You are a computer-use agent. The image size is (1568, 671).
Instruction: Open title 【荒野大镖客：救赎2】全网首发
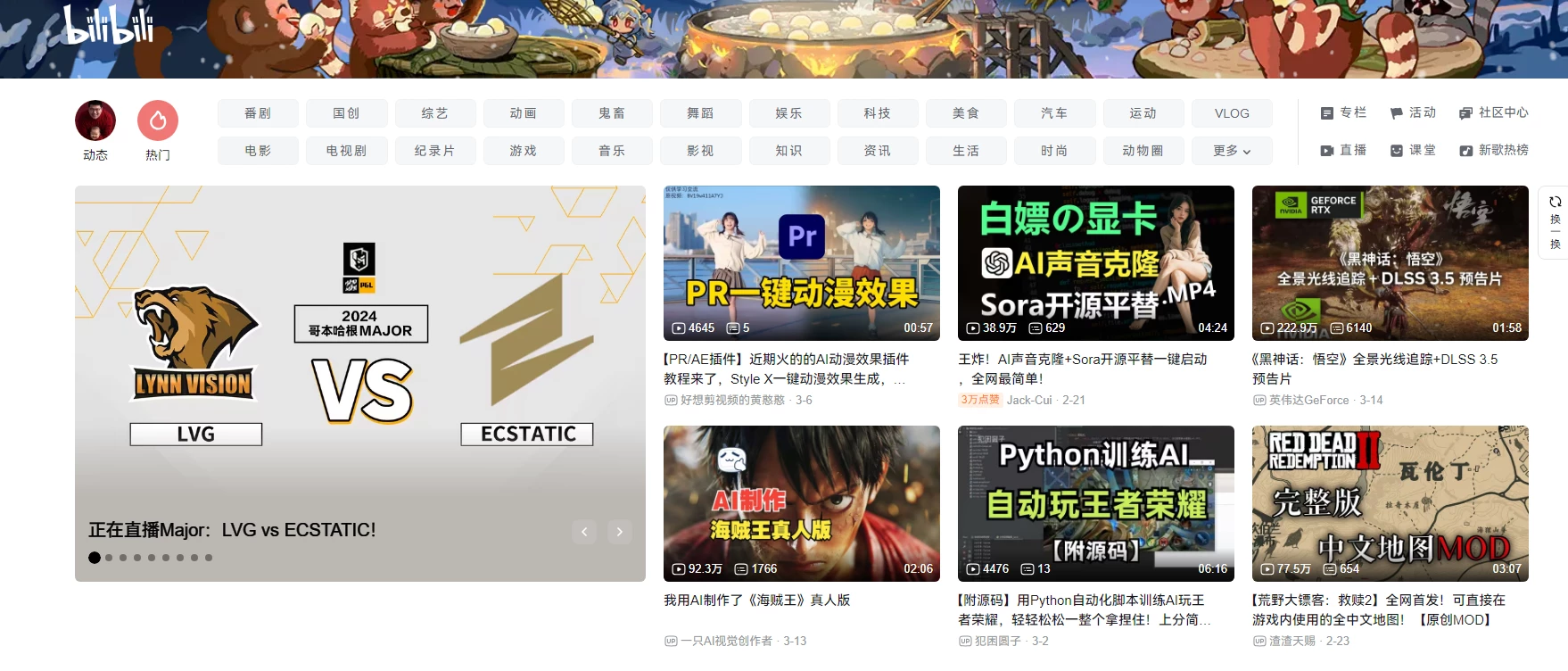pyautogui.click(x=1379, y=610)
